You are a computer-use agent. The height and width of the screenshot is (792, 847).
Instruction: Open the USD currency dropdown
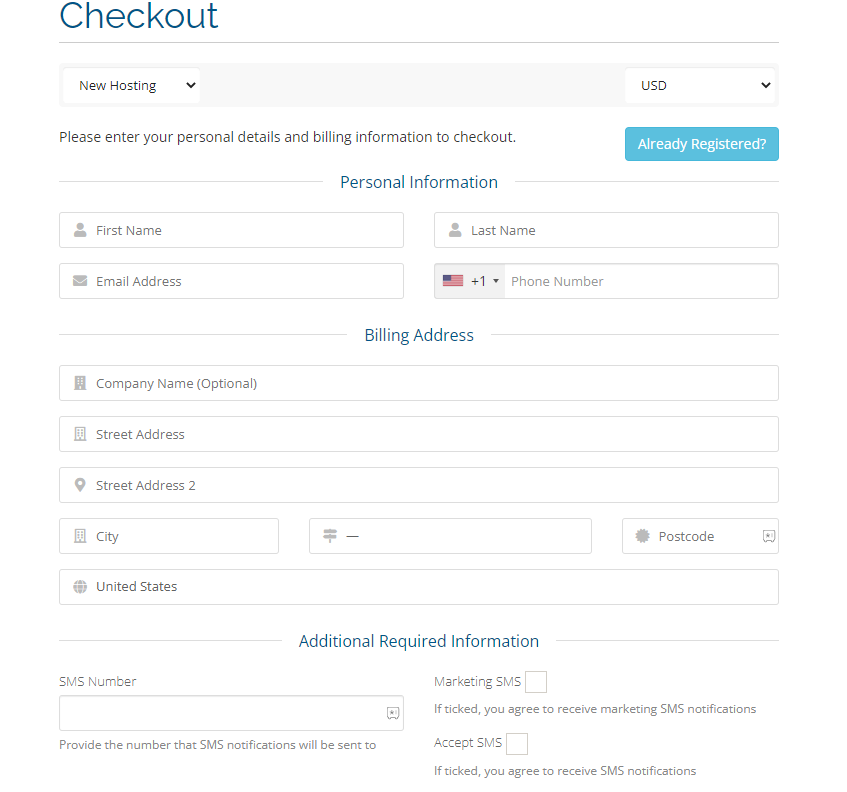700,85
